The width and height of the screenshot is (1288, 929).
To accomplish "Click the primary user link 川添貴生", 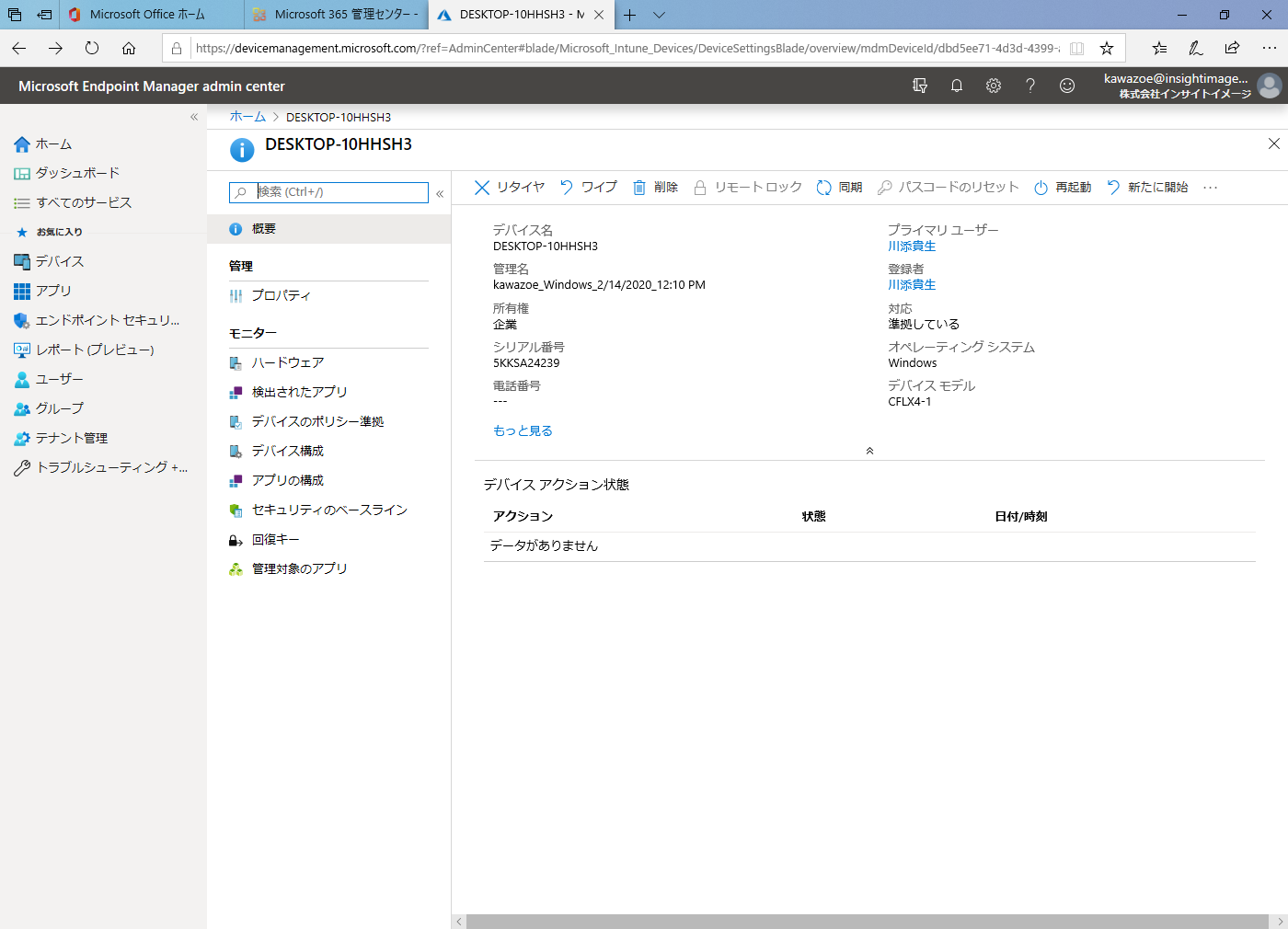I will 912,247.
